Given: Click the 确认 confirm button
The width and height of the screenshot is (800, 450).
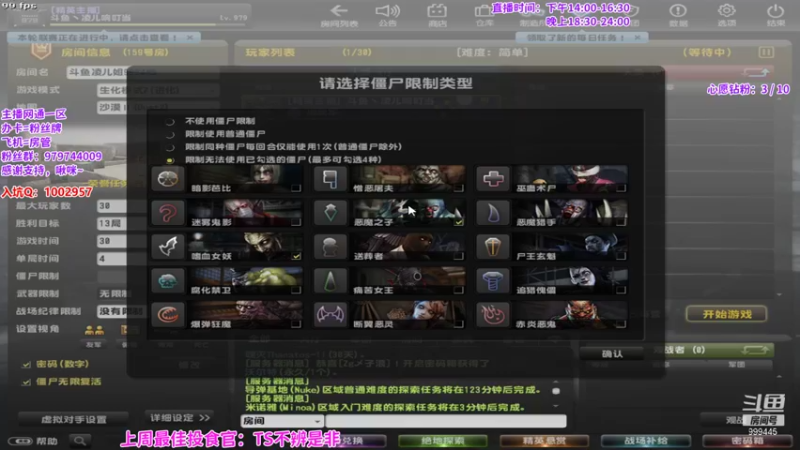Looking at the screenshot, I should click(611, 354).
